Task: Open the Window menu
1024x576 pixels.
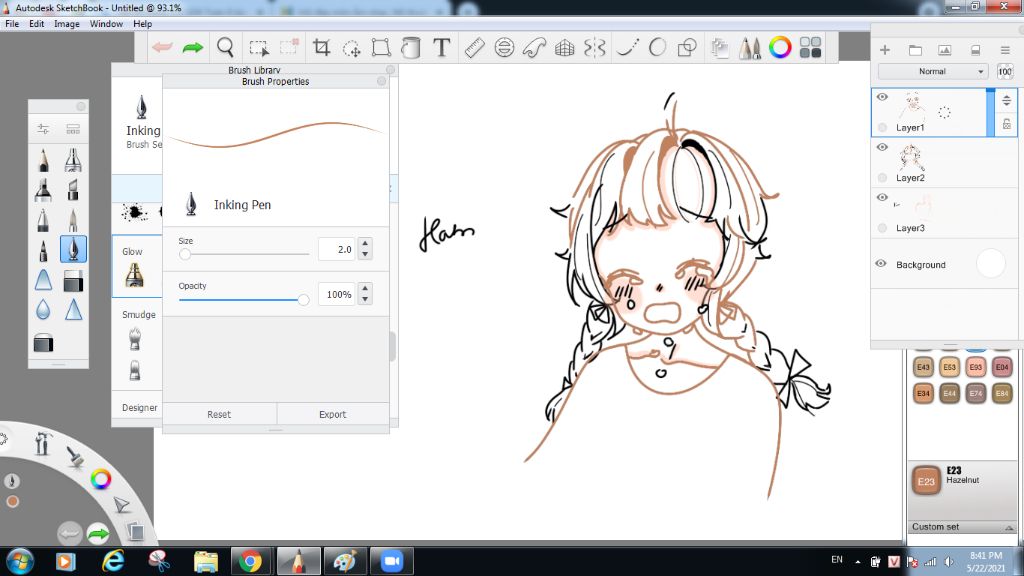Action: tap(106, 24)
